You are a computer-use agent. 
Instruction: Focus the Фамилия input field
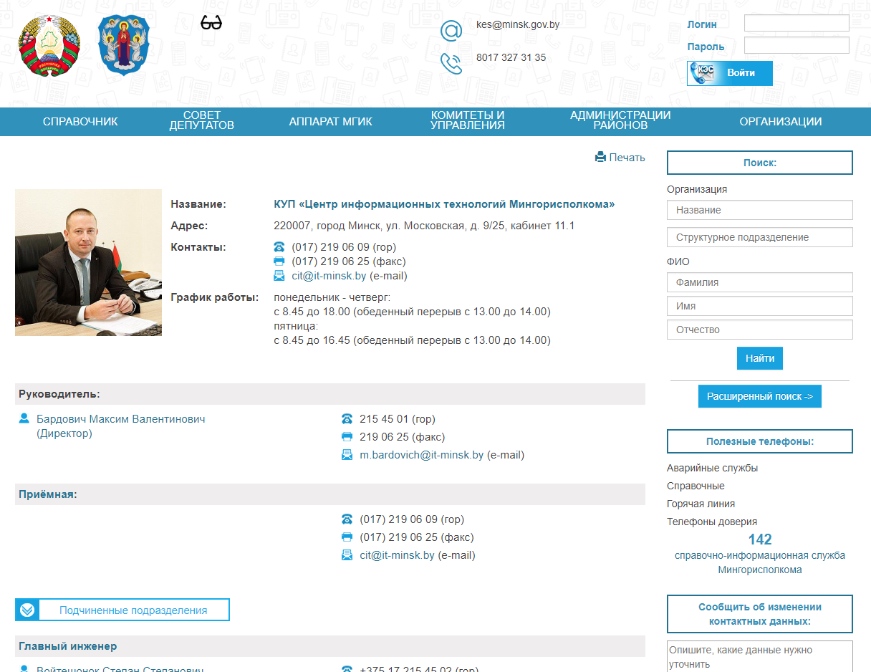point(760,282)
